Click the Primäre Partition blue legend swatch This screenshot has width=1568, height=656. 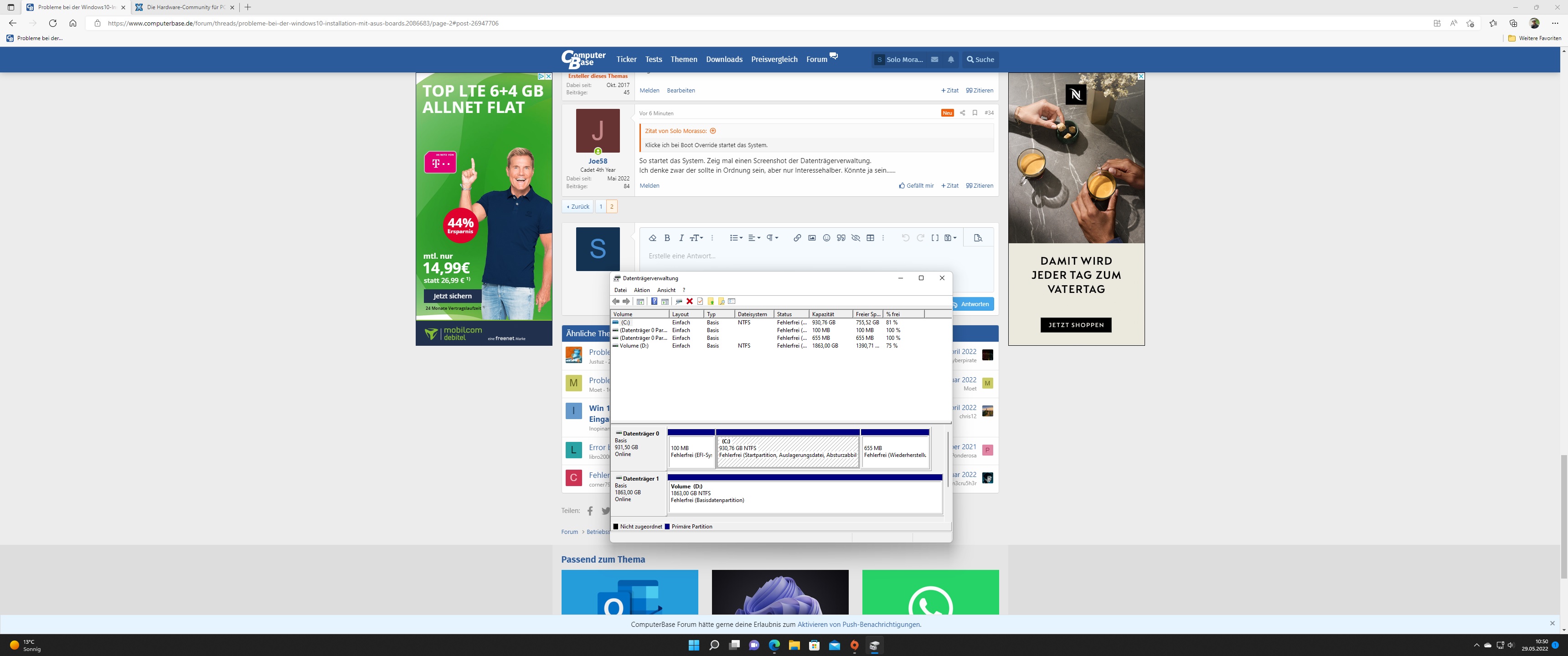point(667,527)
